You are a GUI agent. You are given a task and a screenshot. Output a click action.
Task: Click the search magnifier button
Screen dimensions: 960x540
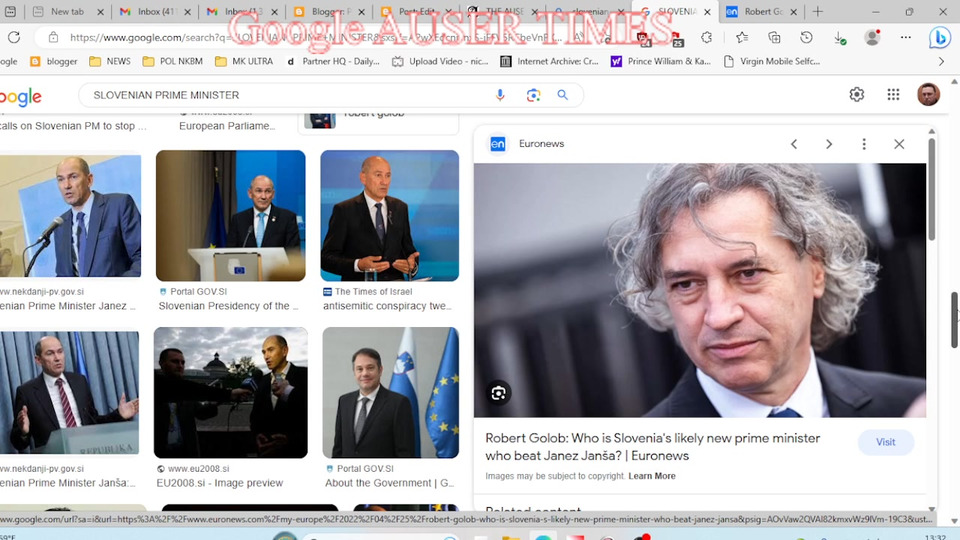click(x=563, y=95)
